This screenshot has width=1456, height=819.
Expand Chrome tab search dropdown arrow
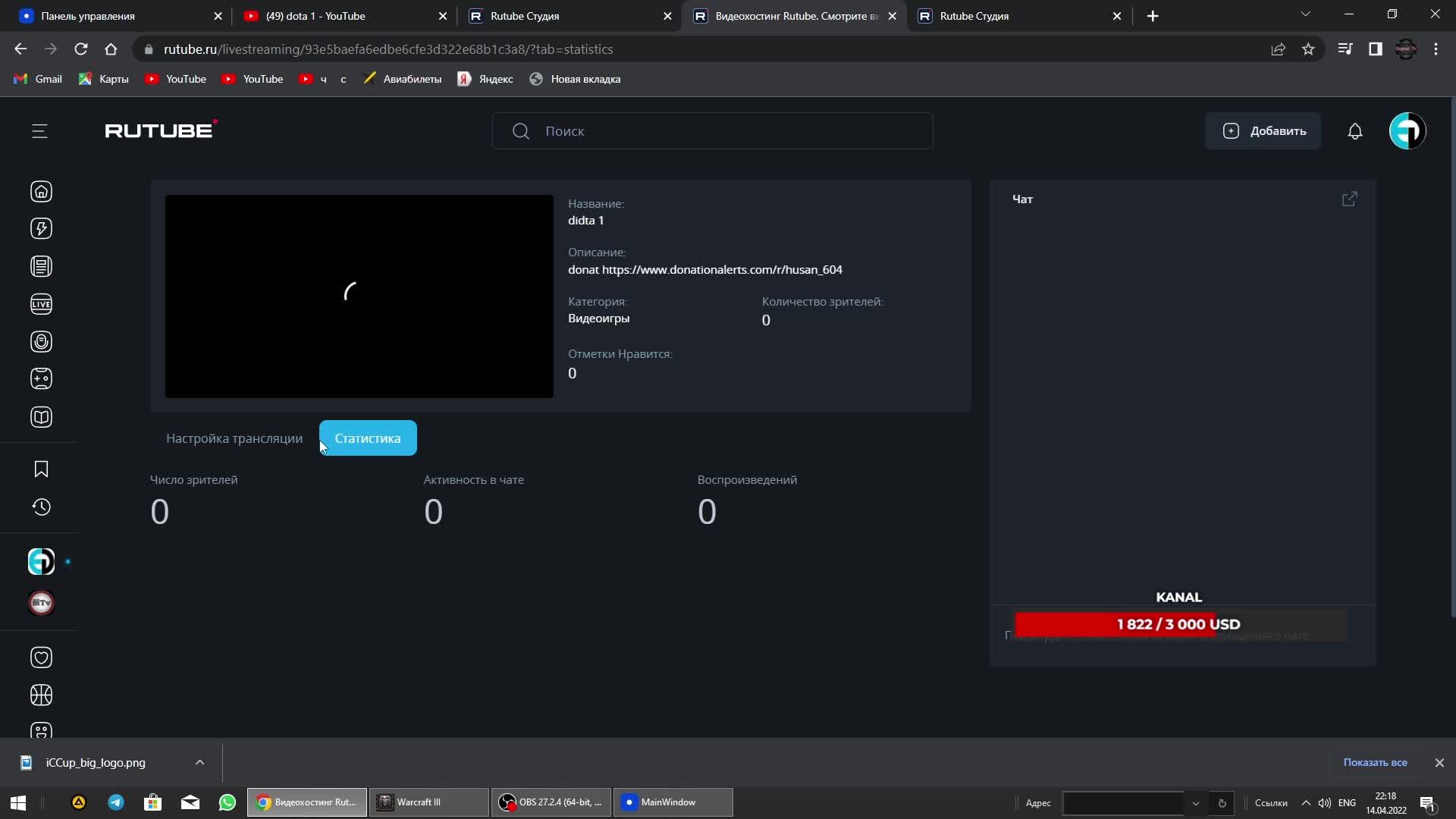(1305, 14)
